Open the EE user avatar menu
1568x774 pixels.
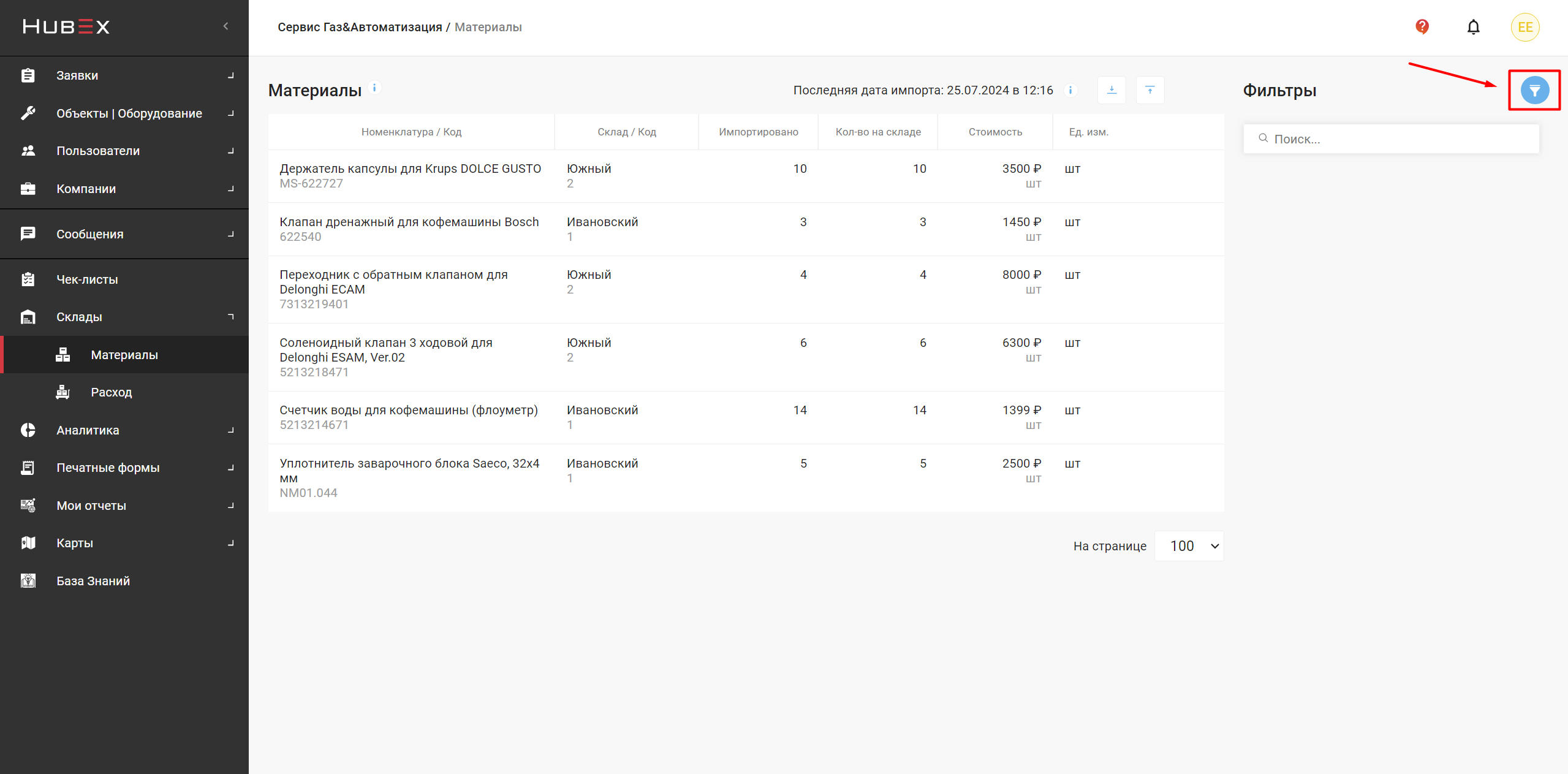pyautogui.click(x=1524, y=27)
